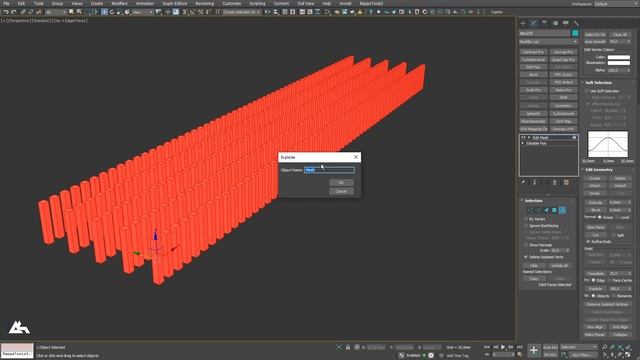640x360 pixels.
Task: Click the Undo arrow in the main toolbar
Action: point(6,12)
